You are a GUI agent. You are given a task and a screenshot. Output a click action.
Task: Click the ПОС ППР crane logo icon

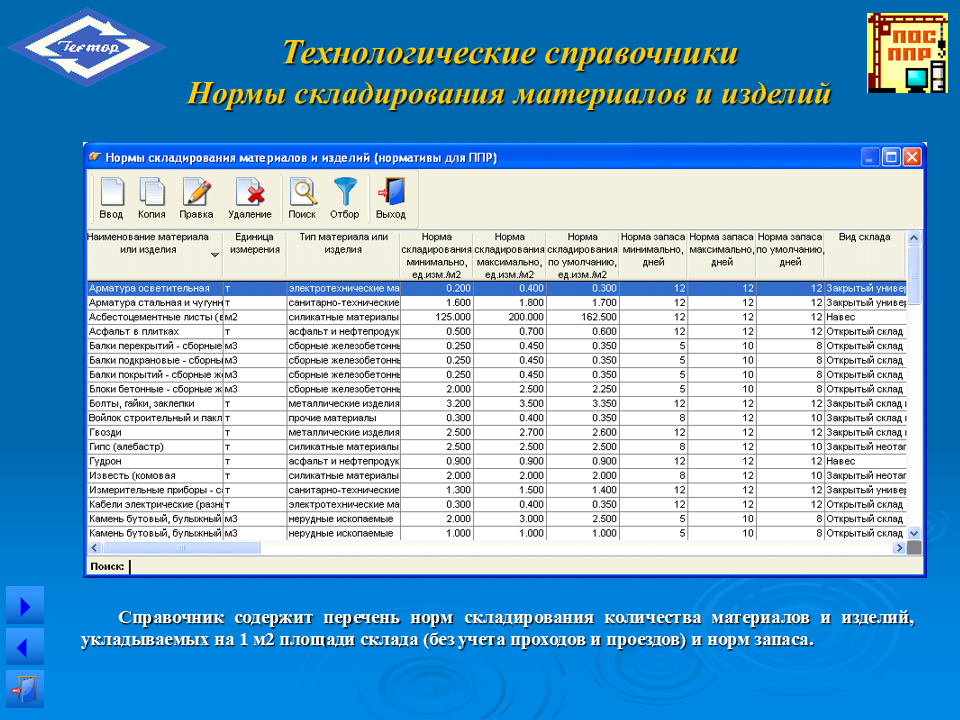907,53
